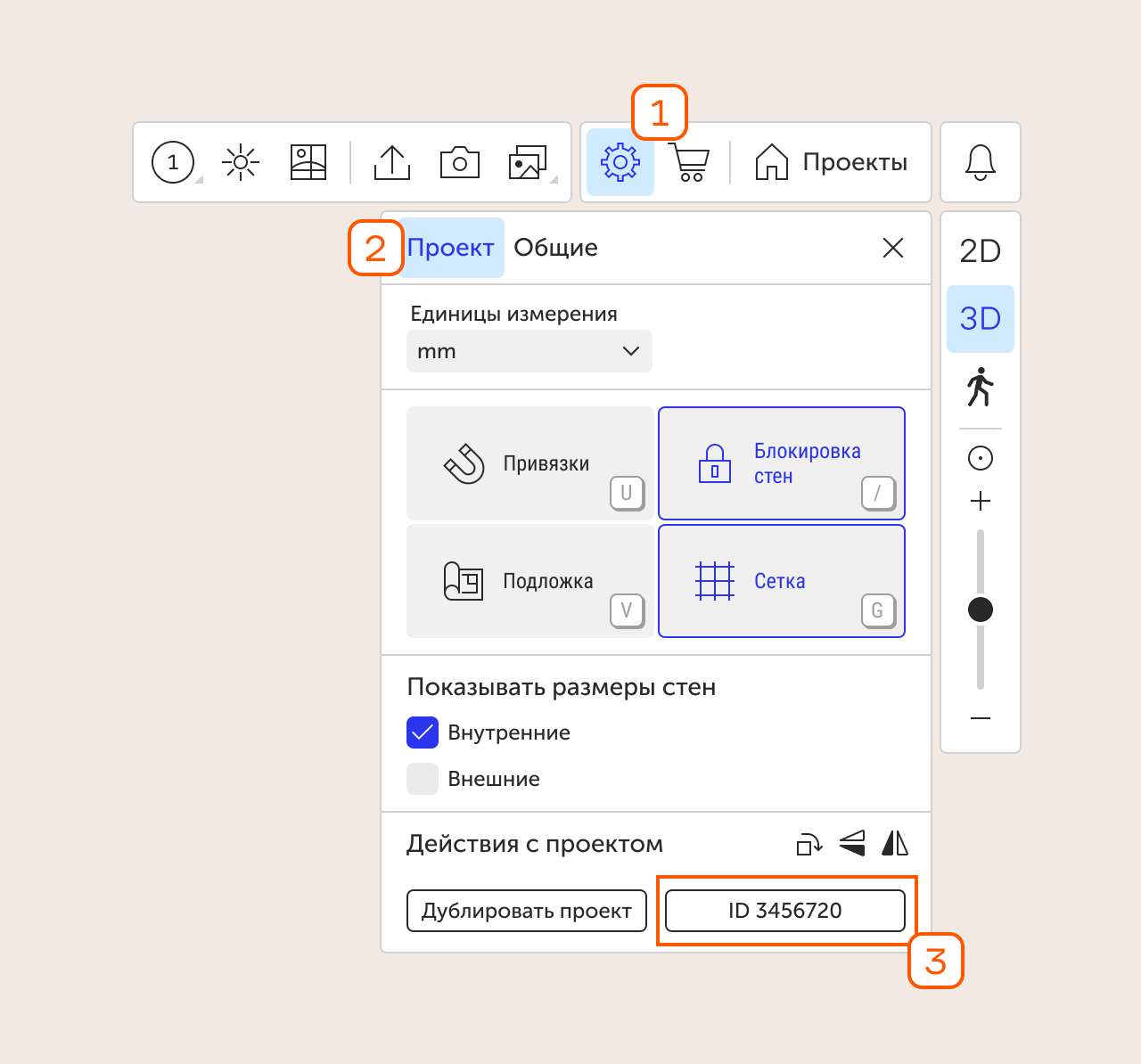Open the floor plan view icon

(x=308, y=163)
